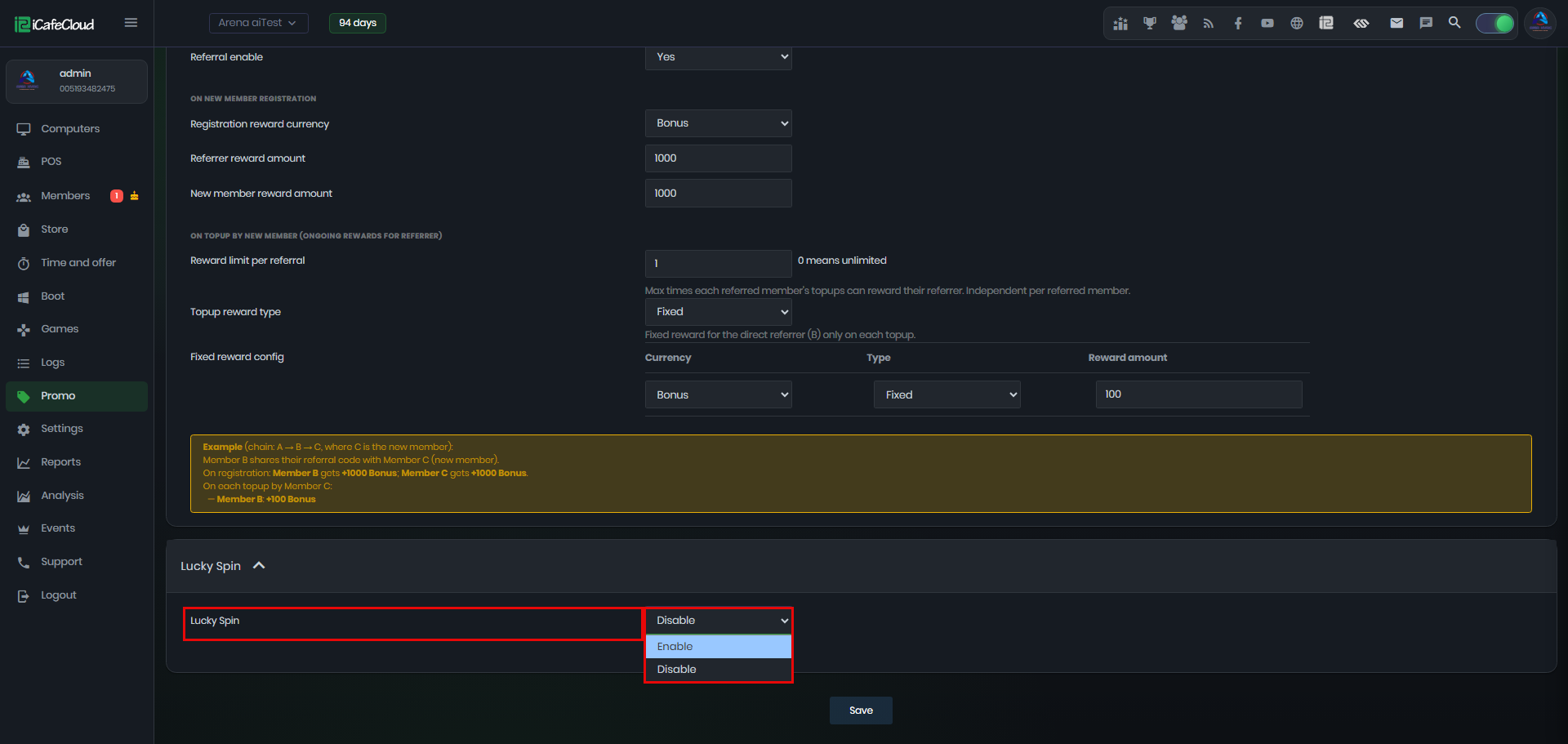
Task: Open the user avatar in top right corner
Action: [x=1540, y=23]
